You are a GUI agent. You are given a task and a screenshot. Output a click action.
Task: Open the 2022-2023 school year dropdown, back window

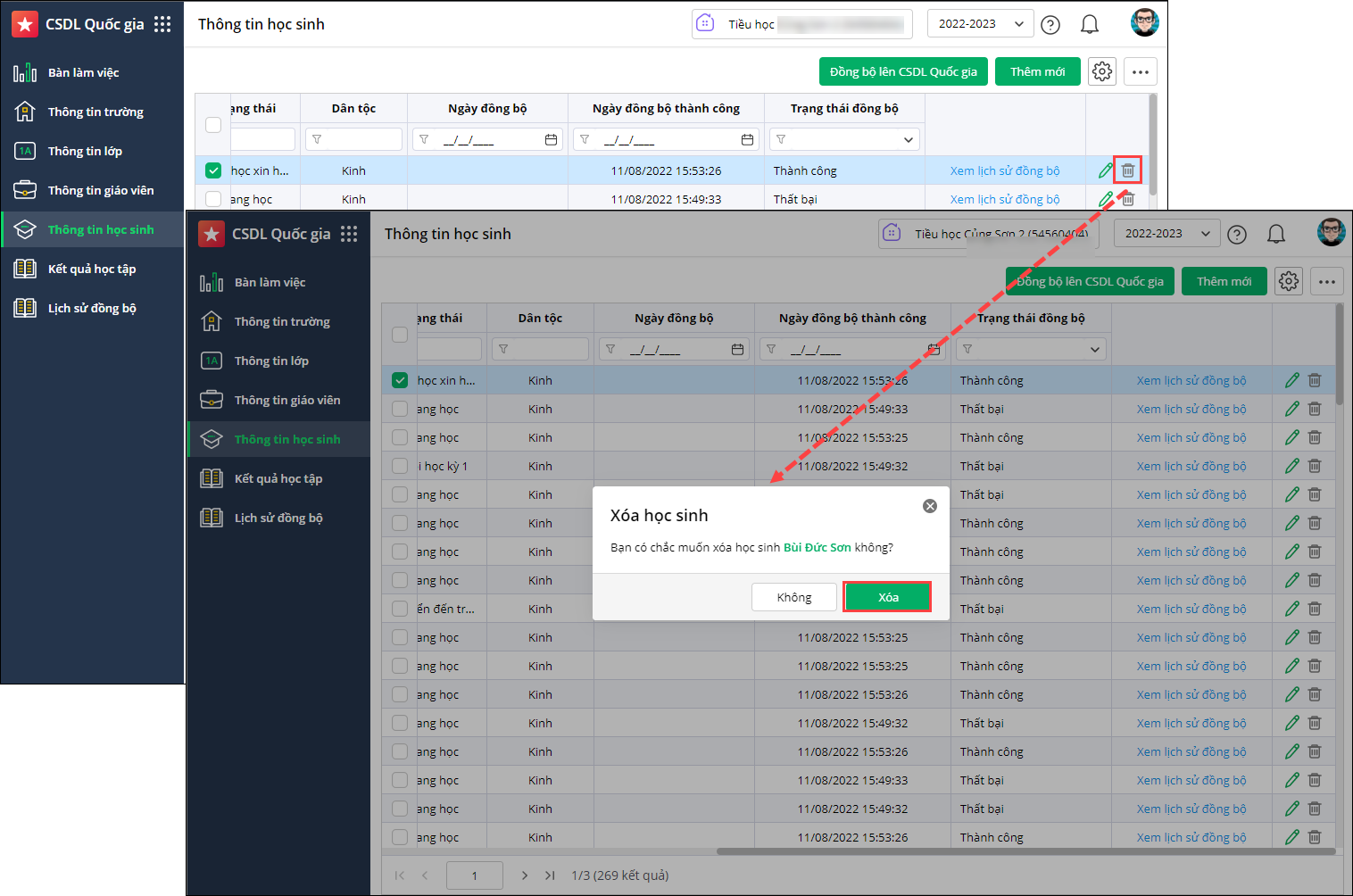[x=981, y=24]
